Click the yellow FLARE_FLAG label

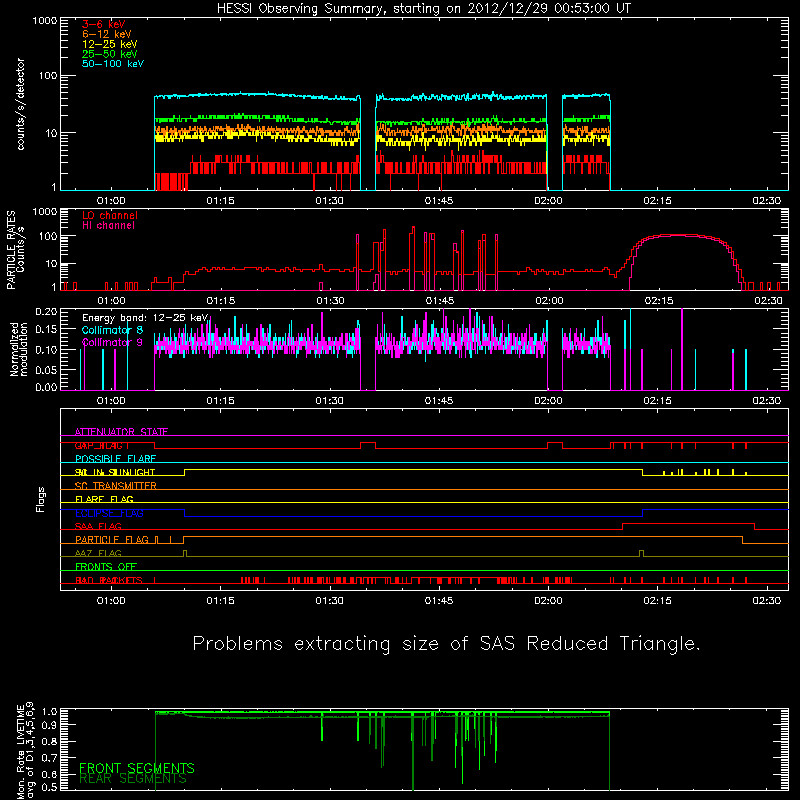[104, 499]
